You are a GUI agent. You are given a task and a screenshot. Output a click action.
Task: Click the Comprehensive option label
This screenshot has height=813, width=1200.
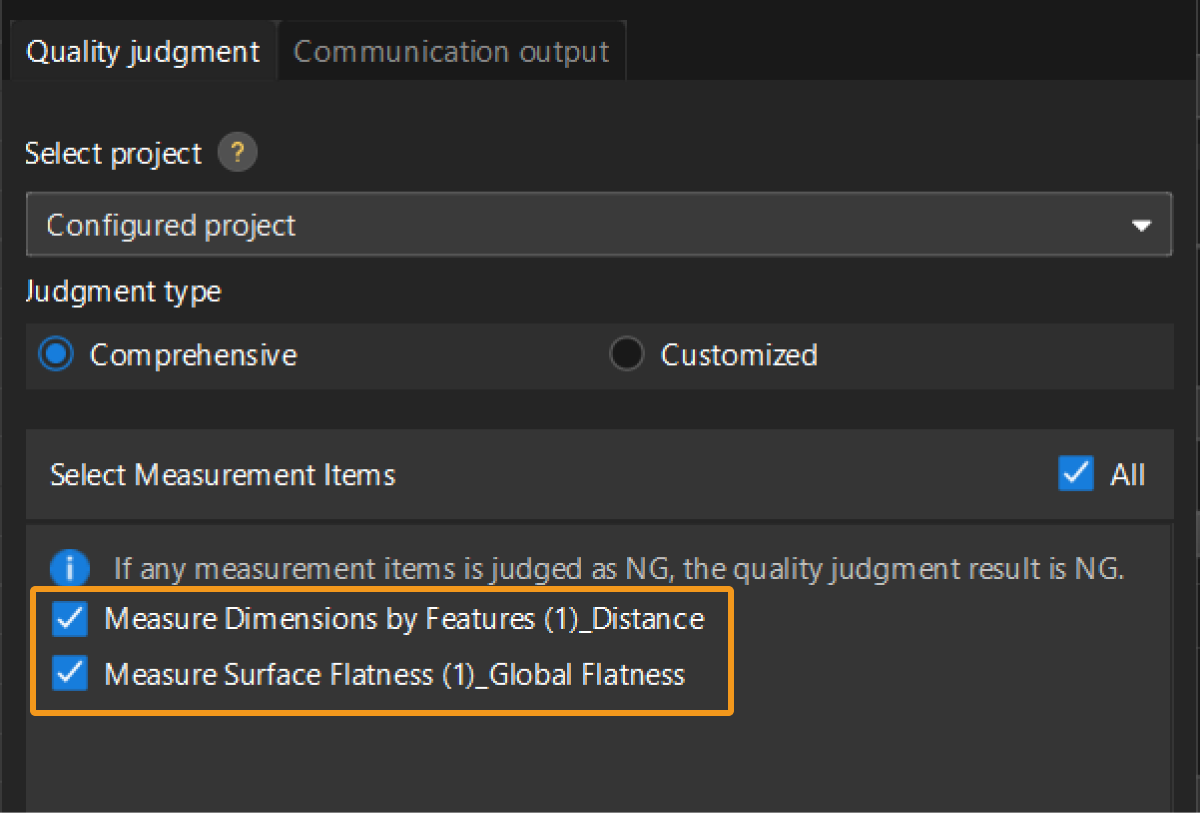click(x=193, y=355)
